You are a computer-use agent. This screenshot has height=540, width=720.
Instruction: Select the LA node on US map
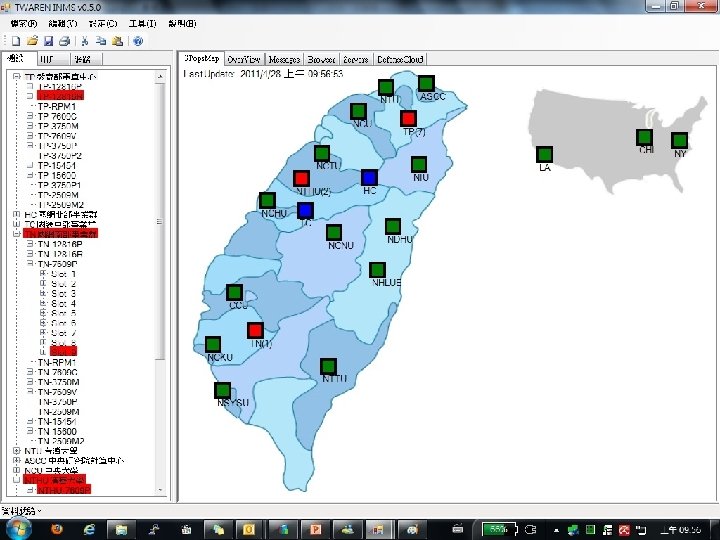[x=544, y=154]
